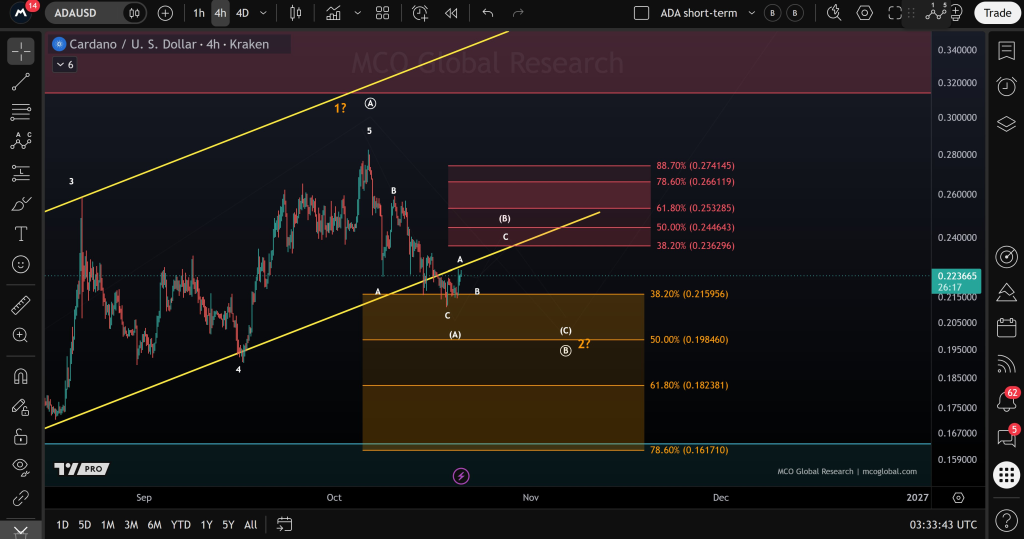This screenshot has height=539, width=1024.
Task: Open the link icon in the left toolbar
Action: (21, 498)
